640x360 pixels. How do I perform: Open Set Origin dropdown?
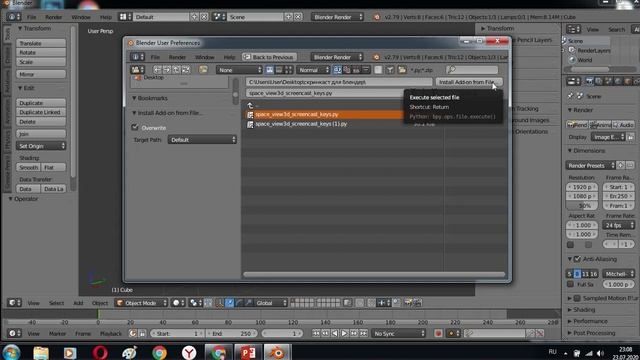pyautogui.click(x=41, y=146)
